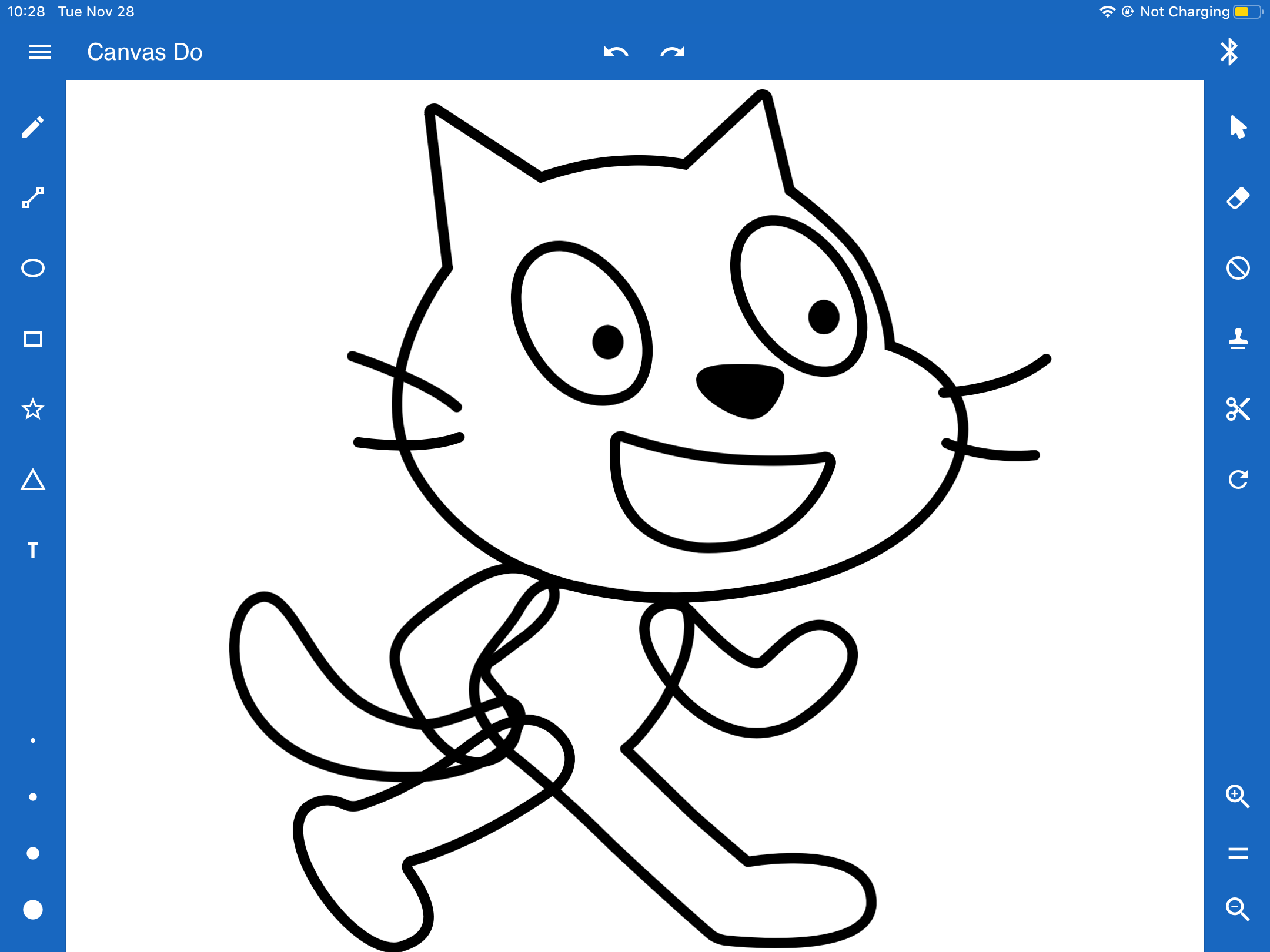Select the Rectangle shape tool

(34, 338)
